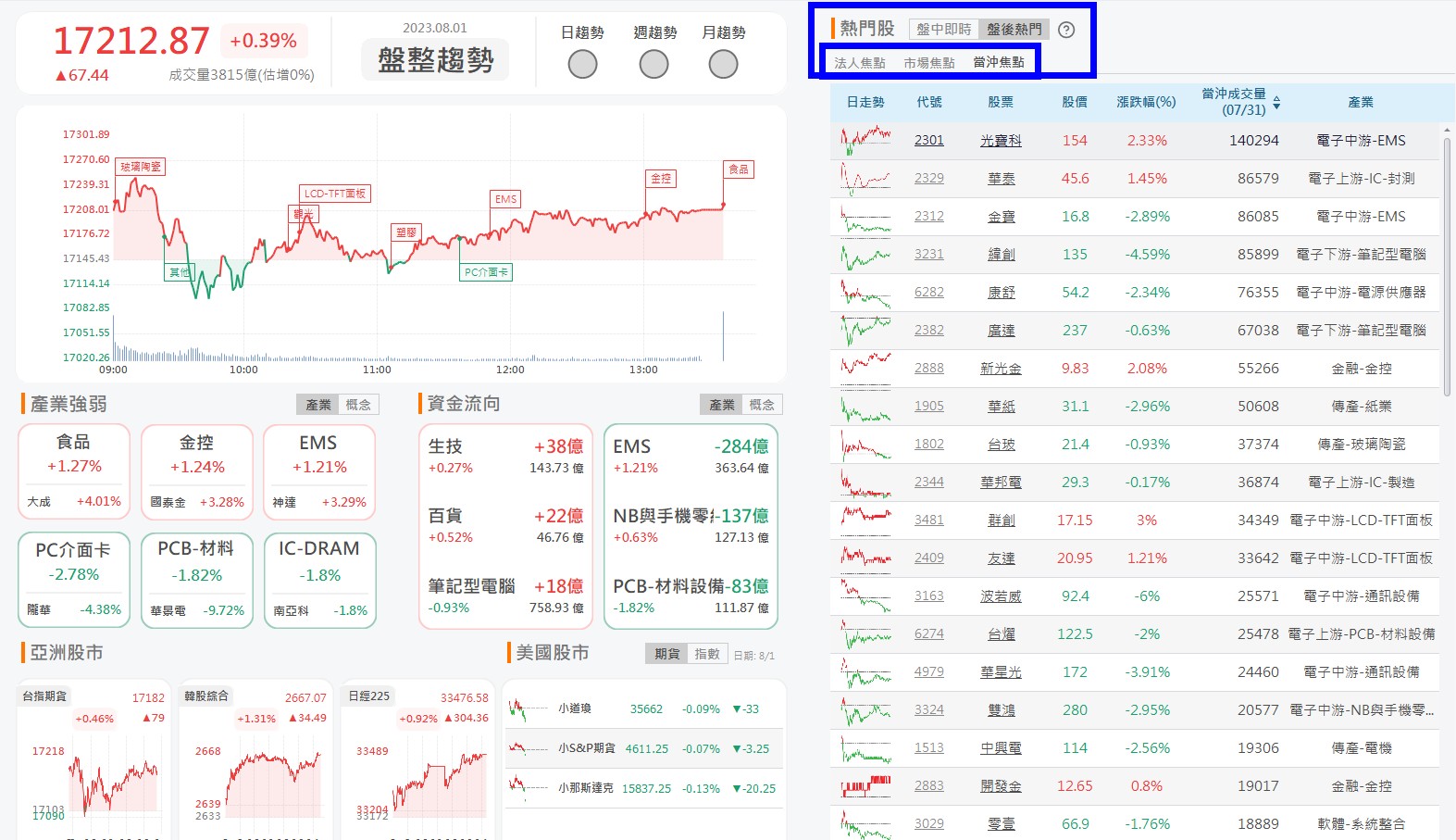Click the 股價 column header
1456x840 pixels.
(1075, 102)
